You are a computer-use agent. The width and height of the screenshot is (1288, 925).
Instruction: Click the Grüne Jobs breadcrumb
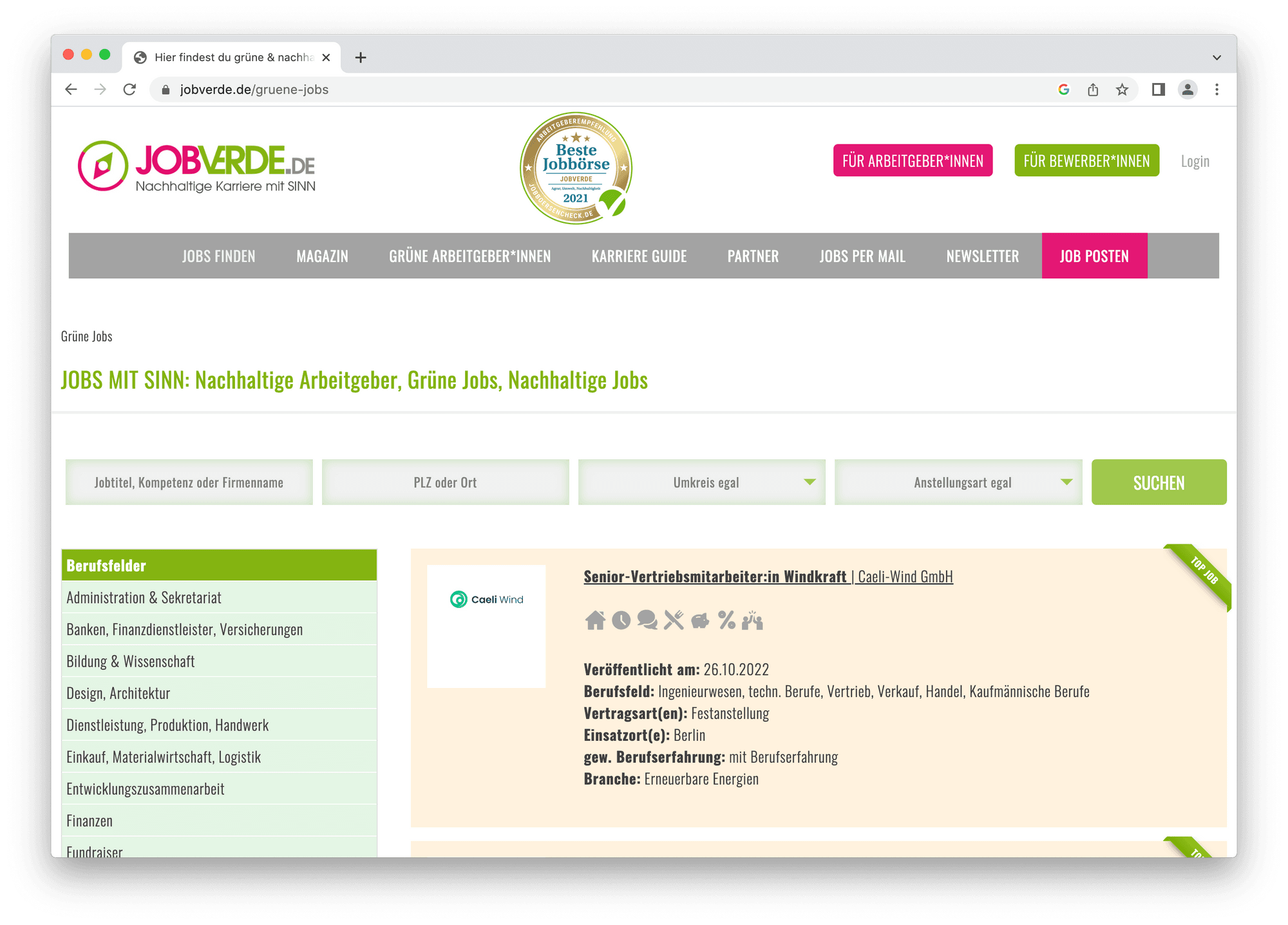click(x=86, y=336)
